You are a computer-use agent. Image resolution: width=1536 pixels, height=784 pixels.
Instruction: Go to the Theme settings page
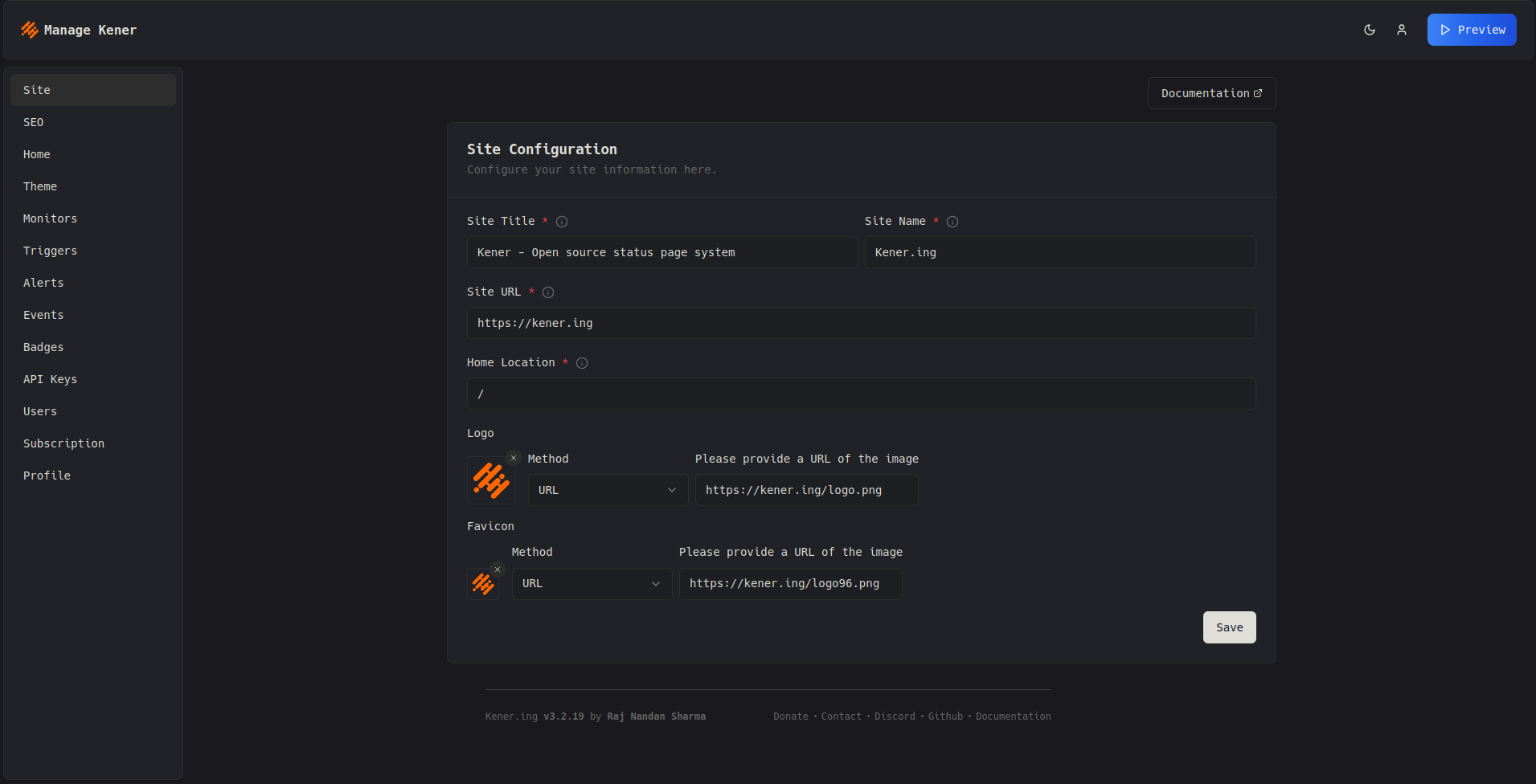tap(40, 186)
